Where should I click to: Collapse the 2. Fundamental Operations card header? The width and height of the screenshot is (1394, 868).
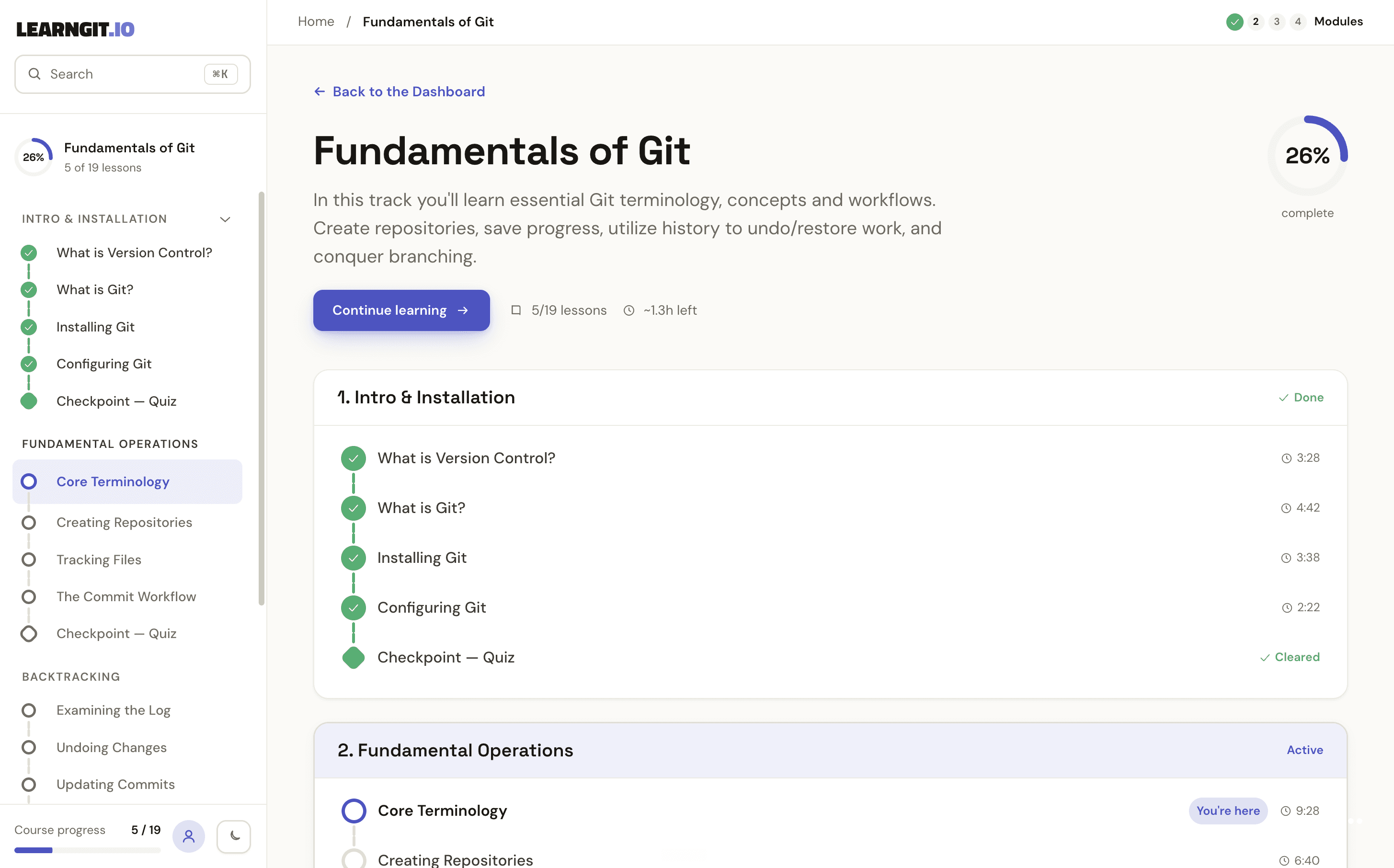830,750
